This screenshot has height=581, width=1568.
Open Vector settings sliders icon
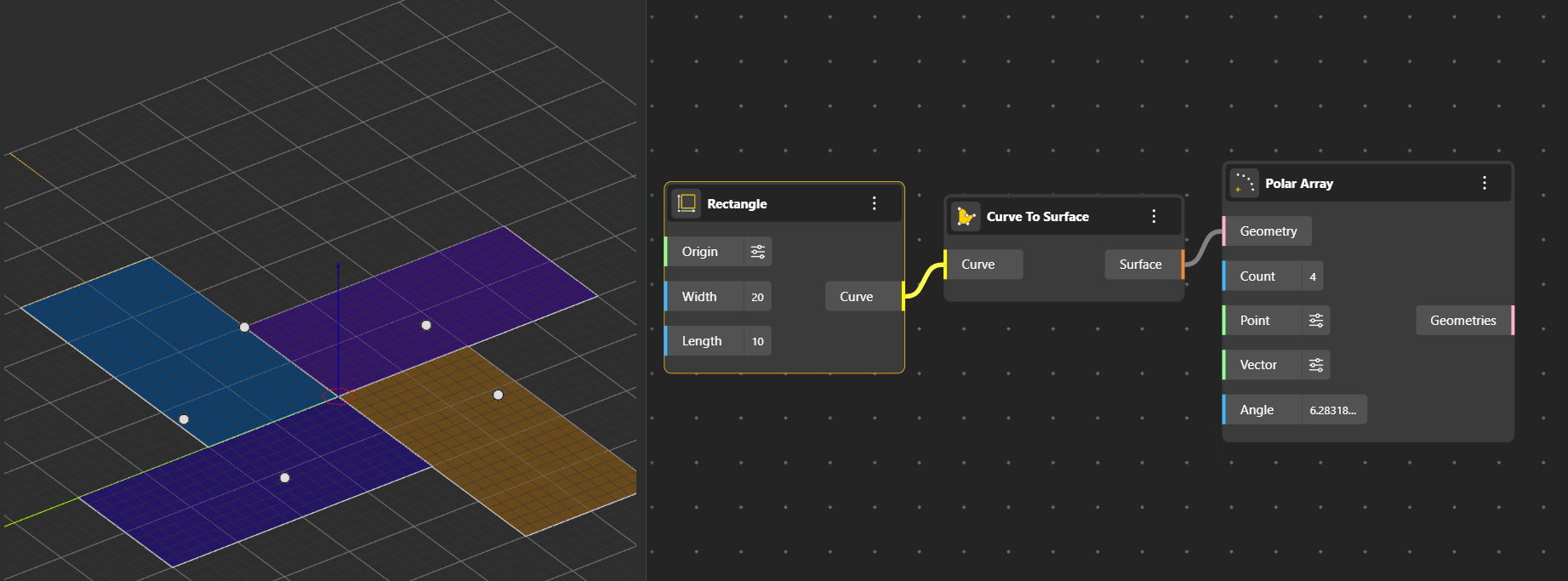click(1315, 365)
